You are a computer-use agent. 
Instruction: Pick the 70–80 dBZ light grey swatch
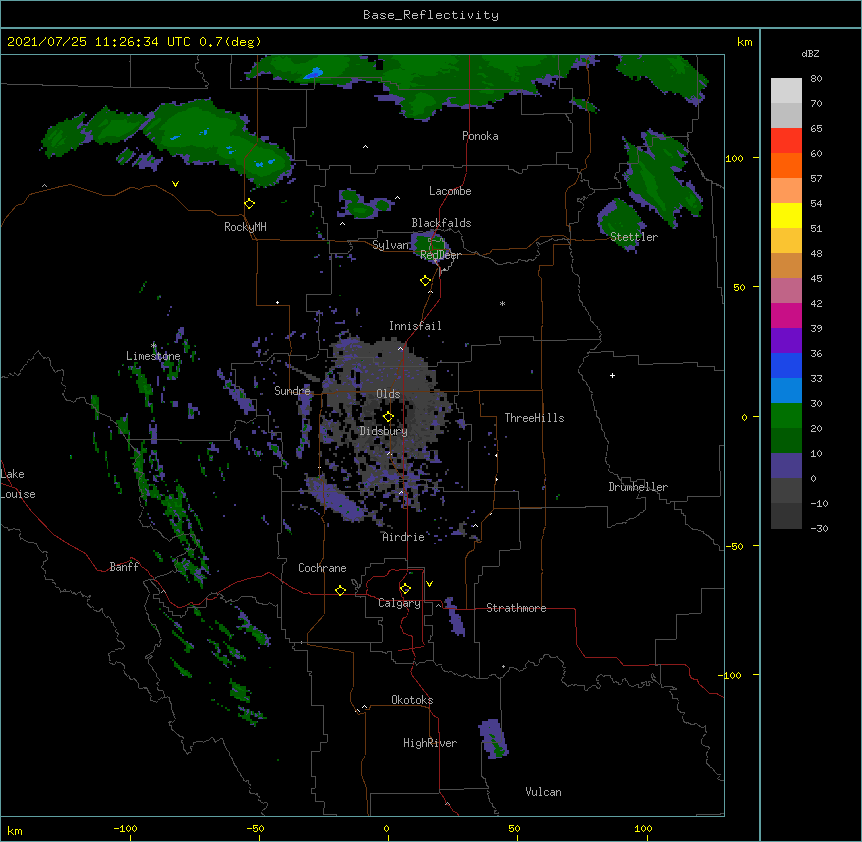click(786, 91)
